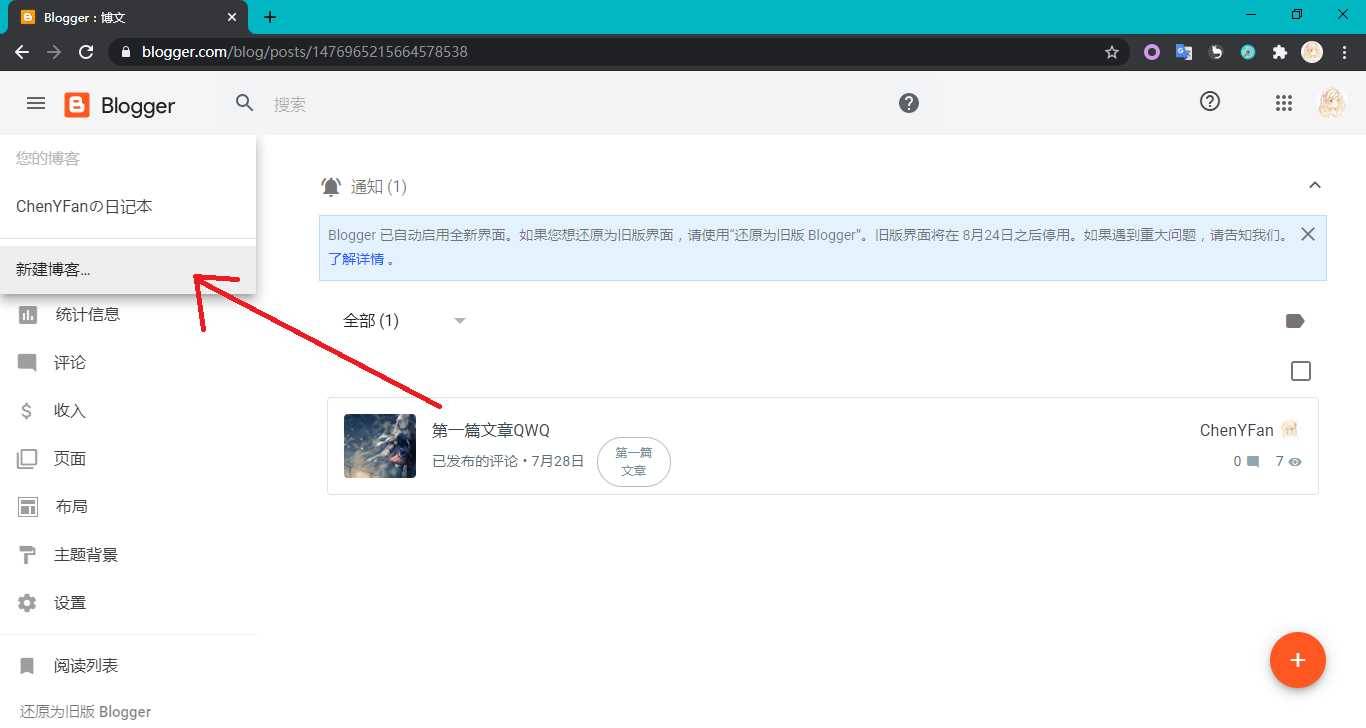The height and width of the screenshot is (728, 1366).
Task: Open 阅读列表 reading list
Action: [x=86, y=665]
